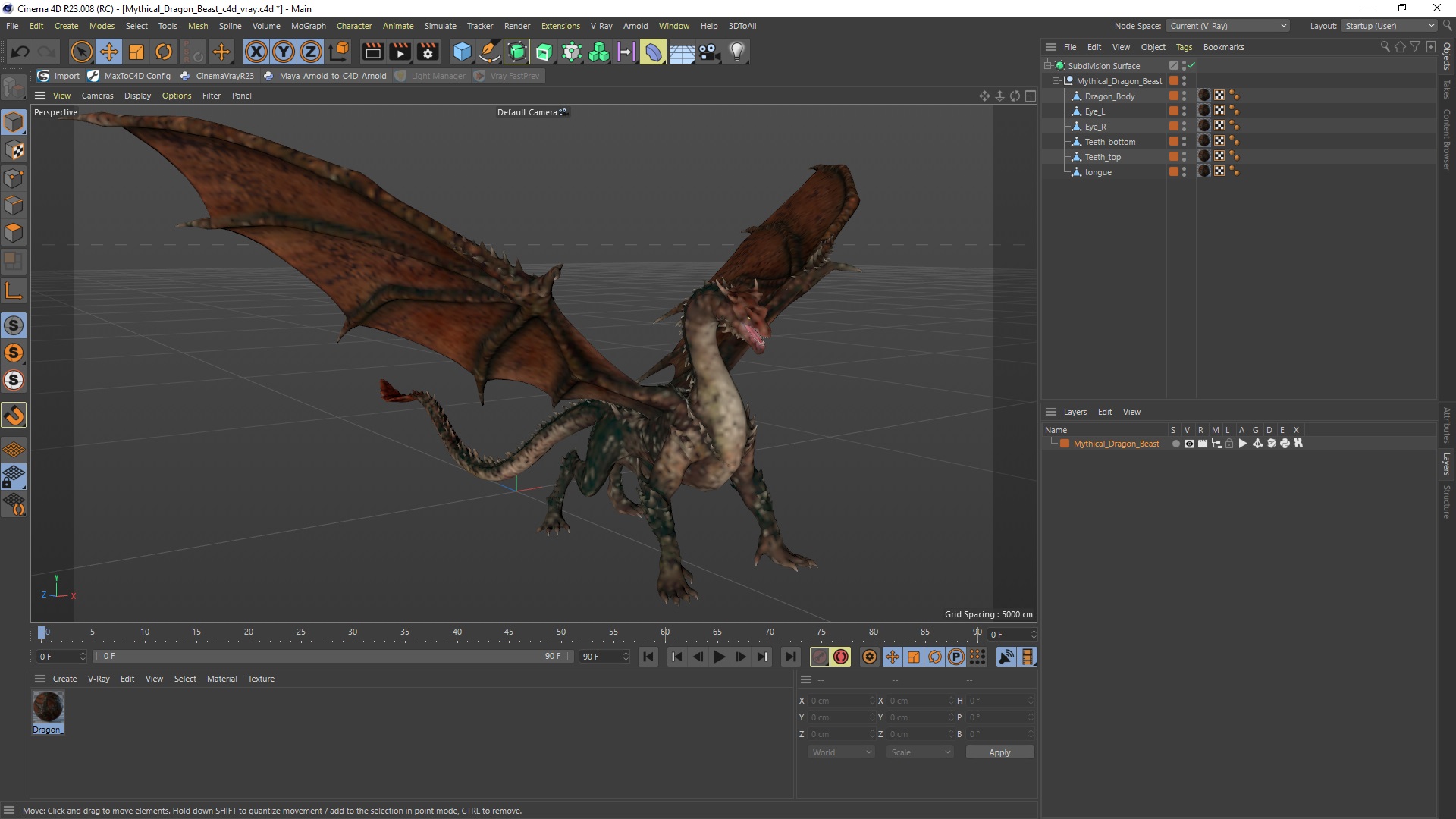Click the timeline playhead at frame 0
The height and width of the screenshot is (819, 1456).
coord(42,632)
